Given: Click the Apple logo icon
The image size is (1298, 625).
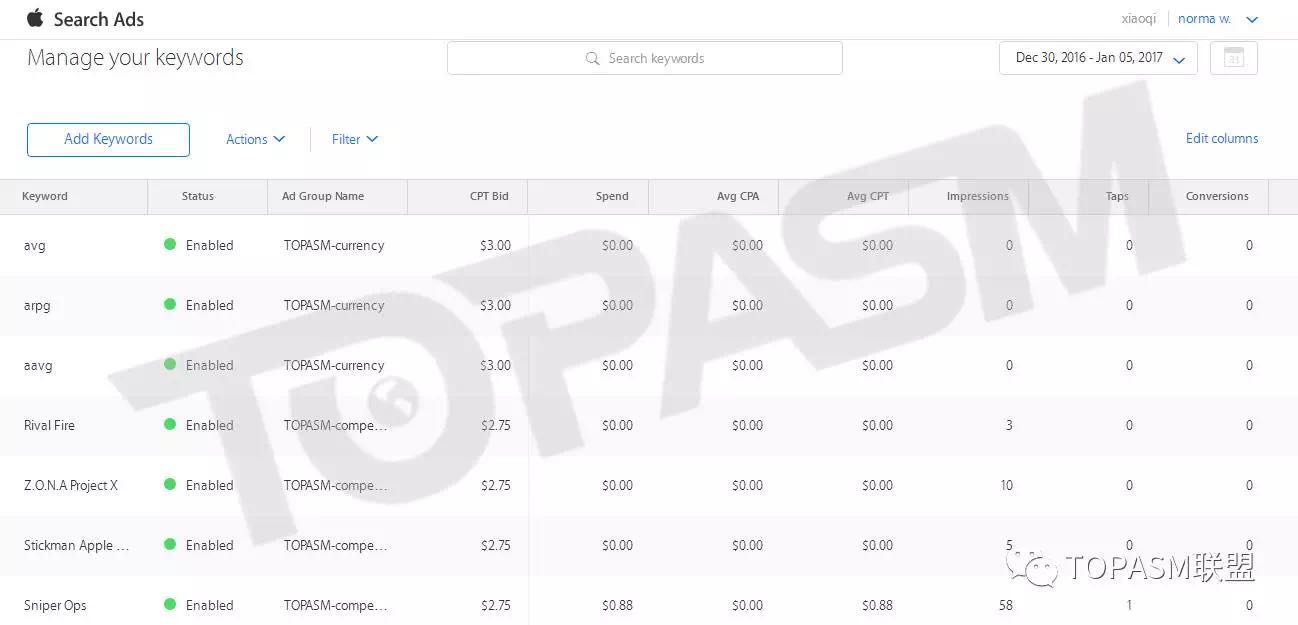Looking at the screenshot, I should click(x=35, y=18).
